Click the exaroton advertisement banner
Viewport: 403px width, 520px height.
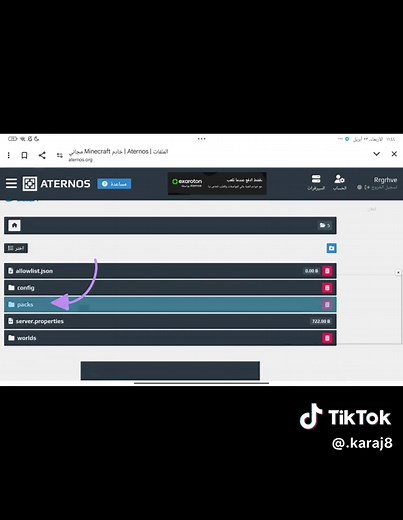[x=217, y=183]
